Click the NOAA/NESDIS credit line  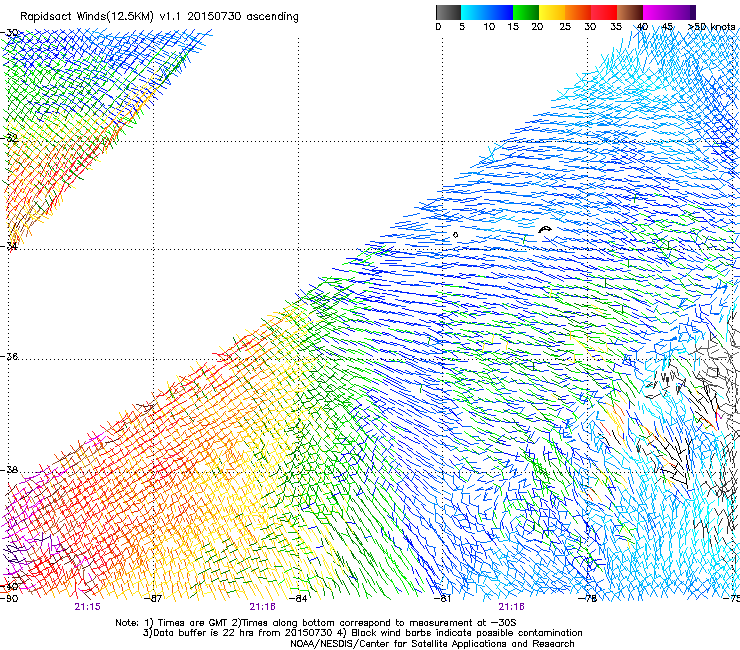tap(432, 644)
